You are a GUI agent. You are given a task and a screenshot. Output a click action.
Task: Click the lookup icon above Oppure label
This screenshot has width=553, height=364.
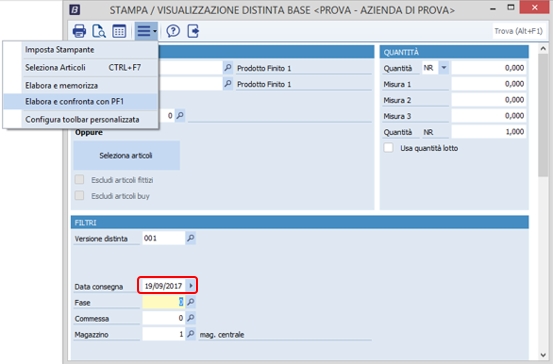coord(180,115)
